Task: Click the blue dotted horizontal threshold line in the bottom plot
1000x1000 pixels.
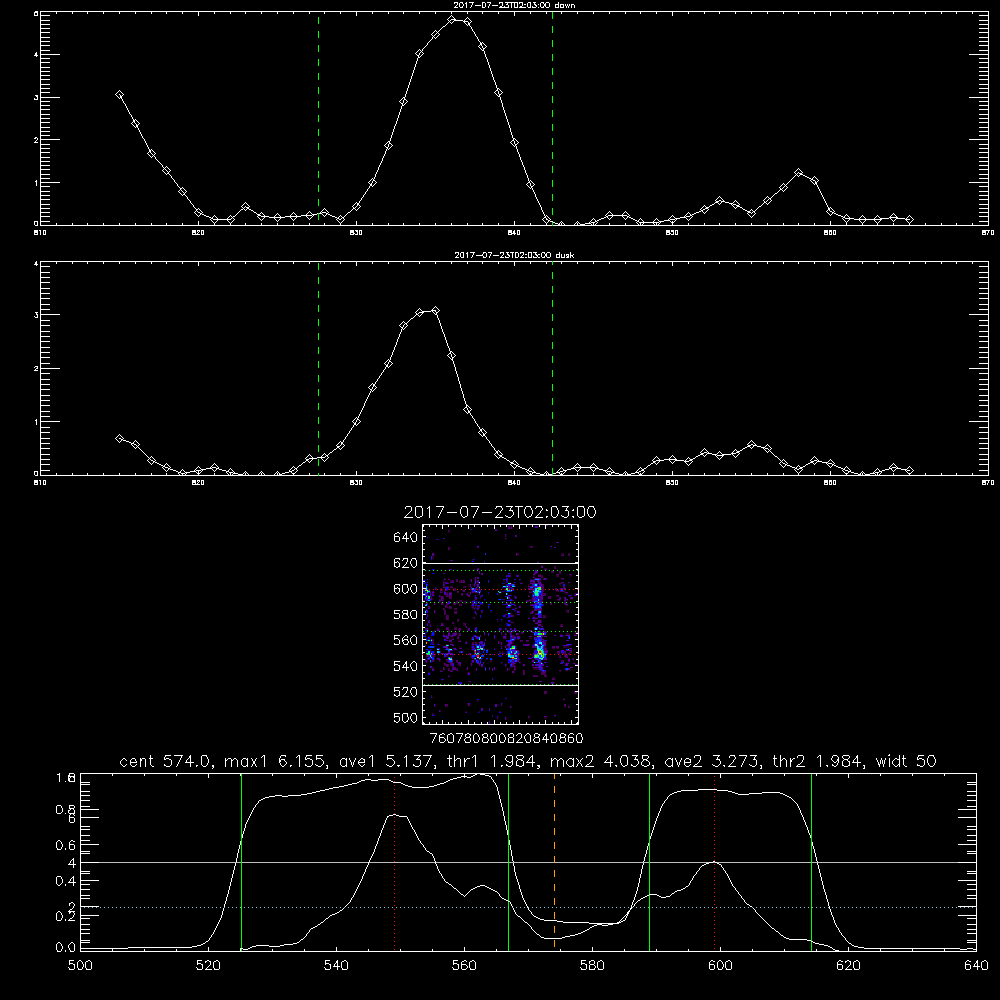Action: [x=528, y=907]
